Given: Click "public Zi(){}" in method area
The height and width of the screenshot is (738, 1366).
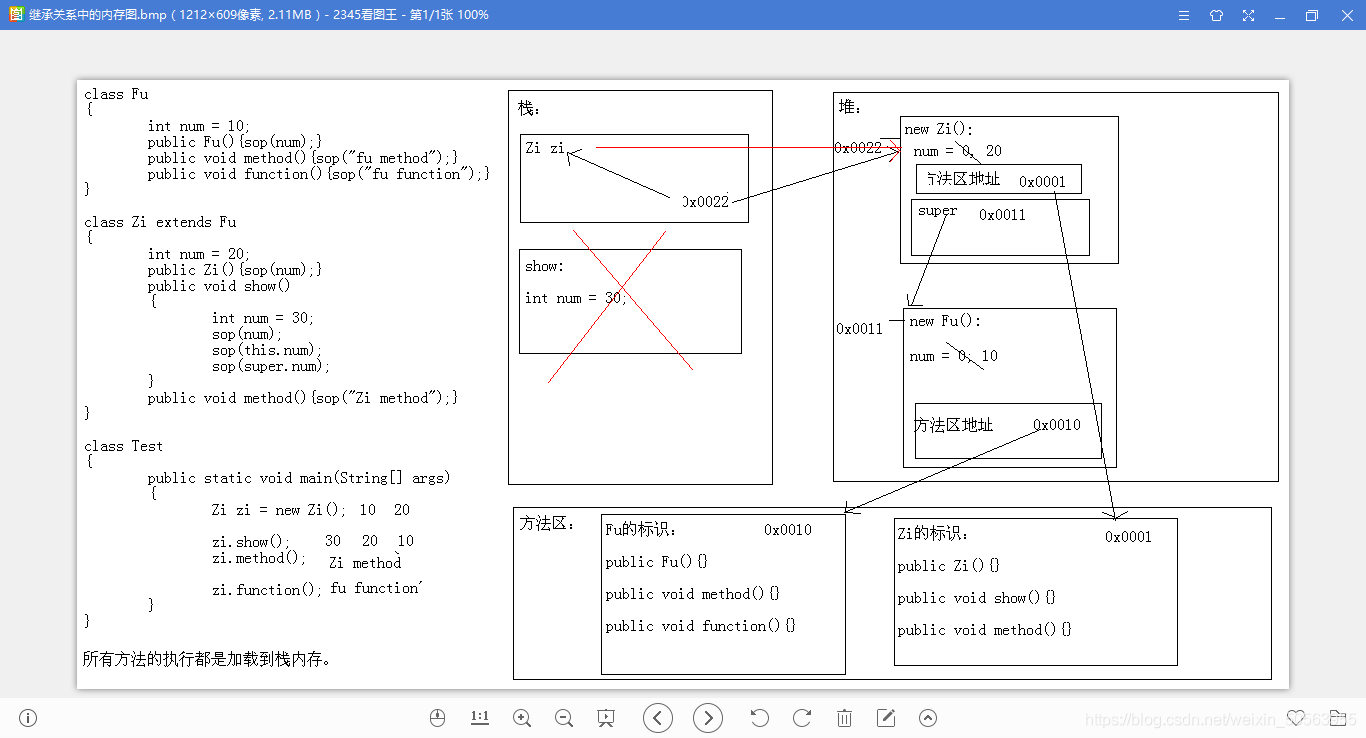Looking at the screenshot, I should tap(948, 566).
